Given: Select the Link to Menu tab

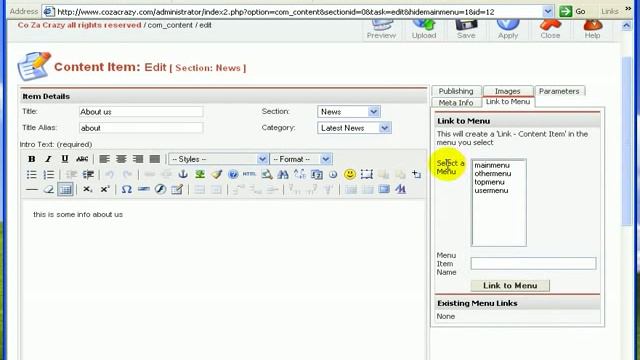Looking at the screenshot, I should pyautogui.click(x=508, y=102).
